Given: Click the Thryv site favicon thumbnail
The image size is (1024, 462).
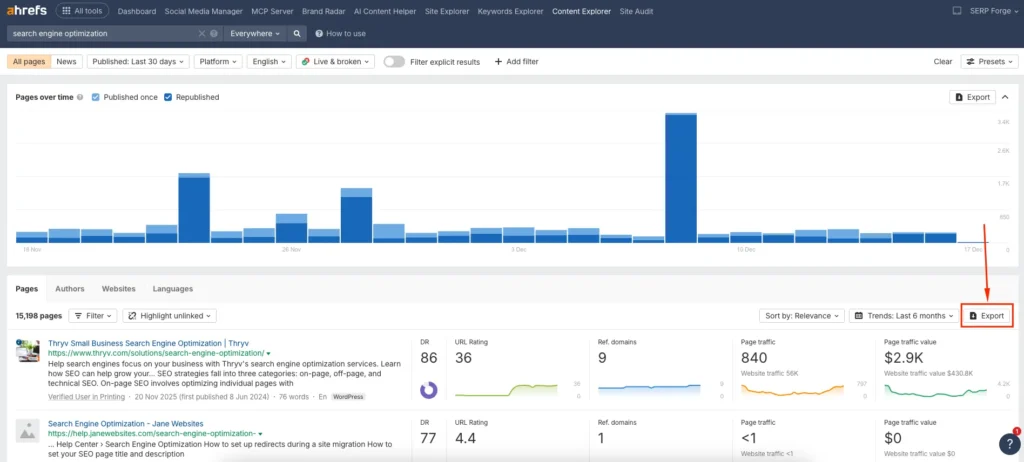Looking at the screenshot, I should pos(27,351).
